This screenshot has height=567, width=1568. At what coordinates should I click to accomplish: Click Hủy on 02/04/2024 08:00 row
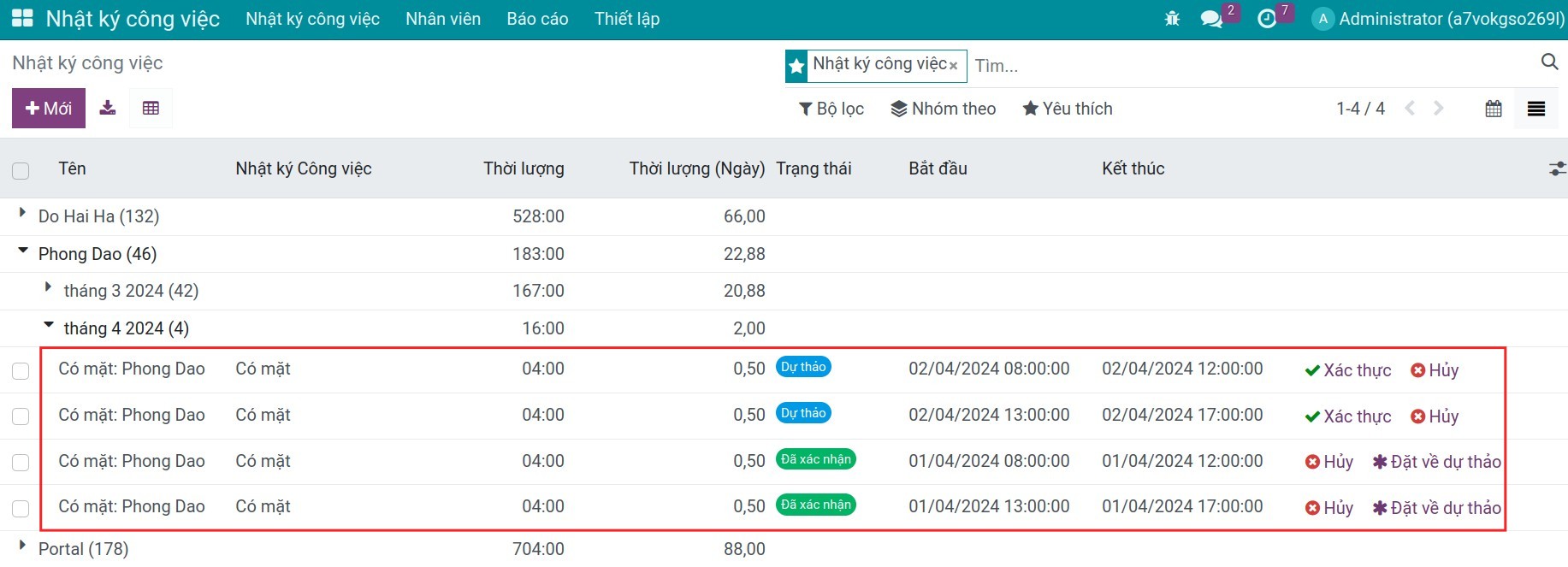[x=1435, y=370]
